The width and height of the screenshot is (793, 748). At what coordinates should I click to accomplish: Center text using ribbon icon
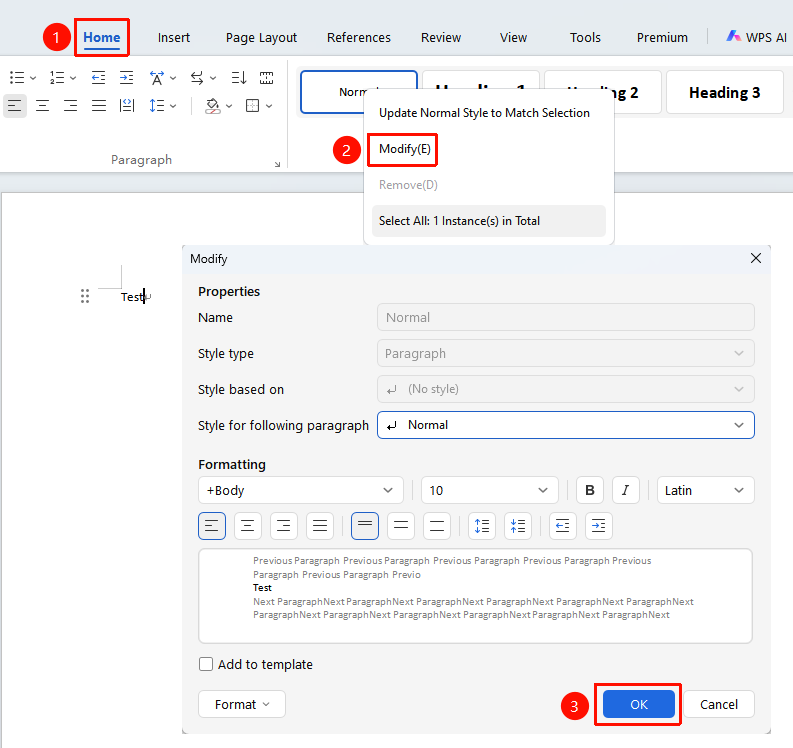pyautogui.click(x=42, y=106)
